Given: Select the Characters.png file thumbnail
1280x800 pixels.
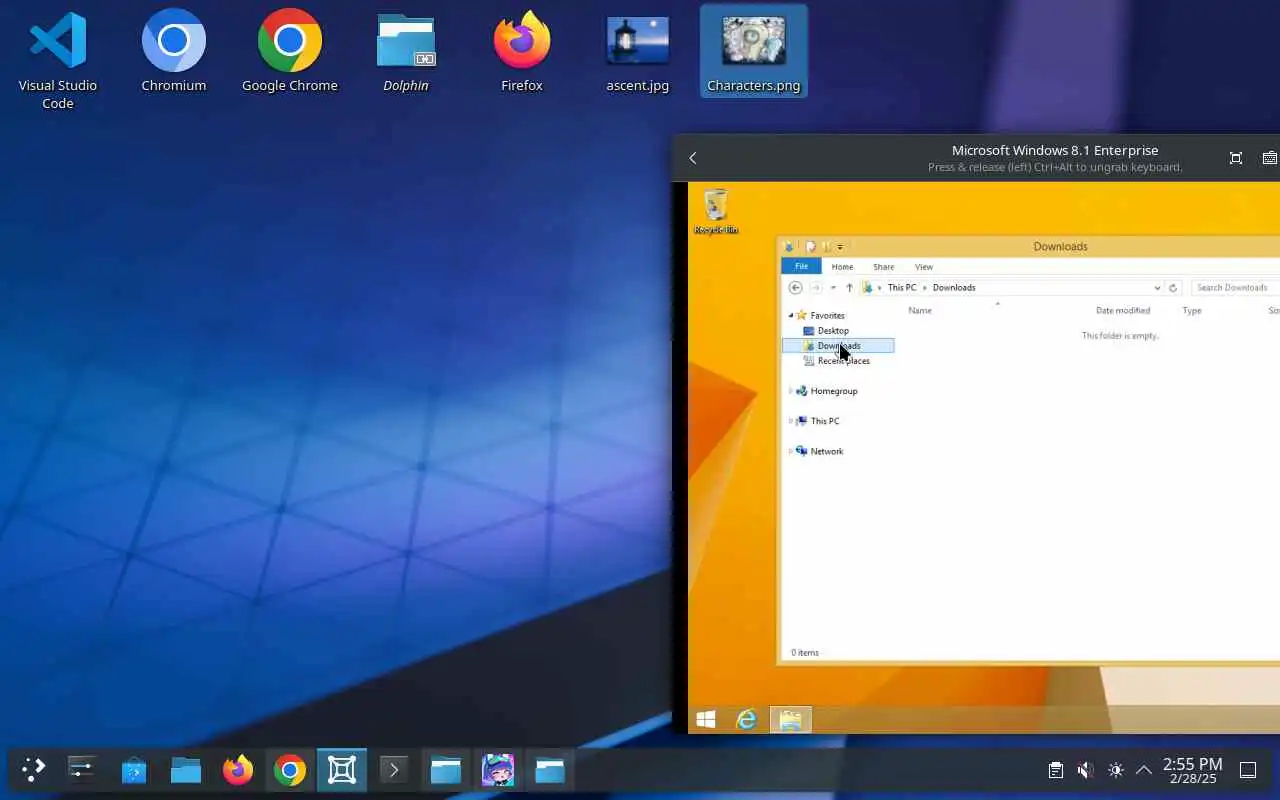Looking at the screenshot, I should pos(753,52).
